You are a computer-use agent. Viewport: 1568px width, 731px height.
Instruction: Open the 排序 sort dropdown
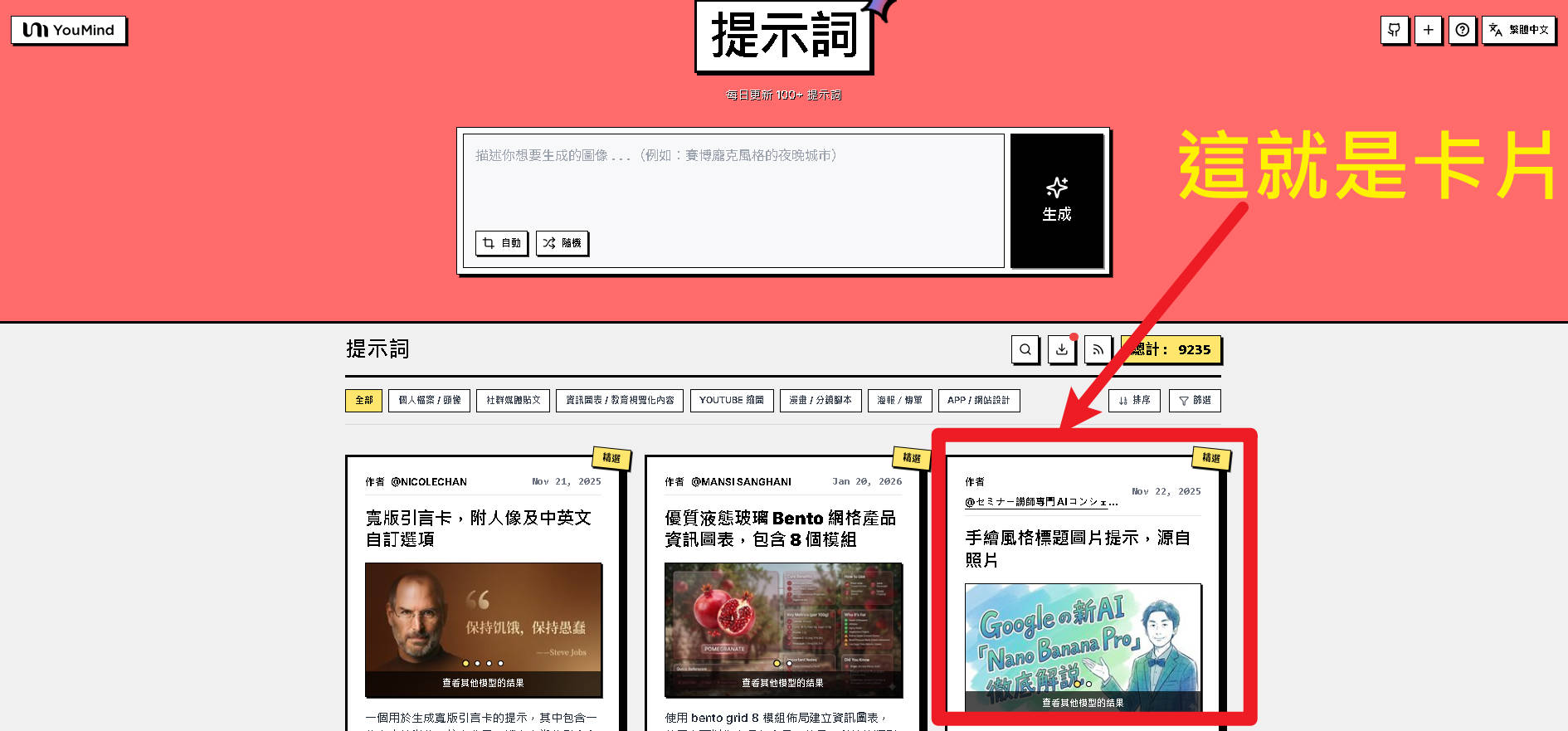pos(1134,401)
